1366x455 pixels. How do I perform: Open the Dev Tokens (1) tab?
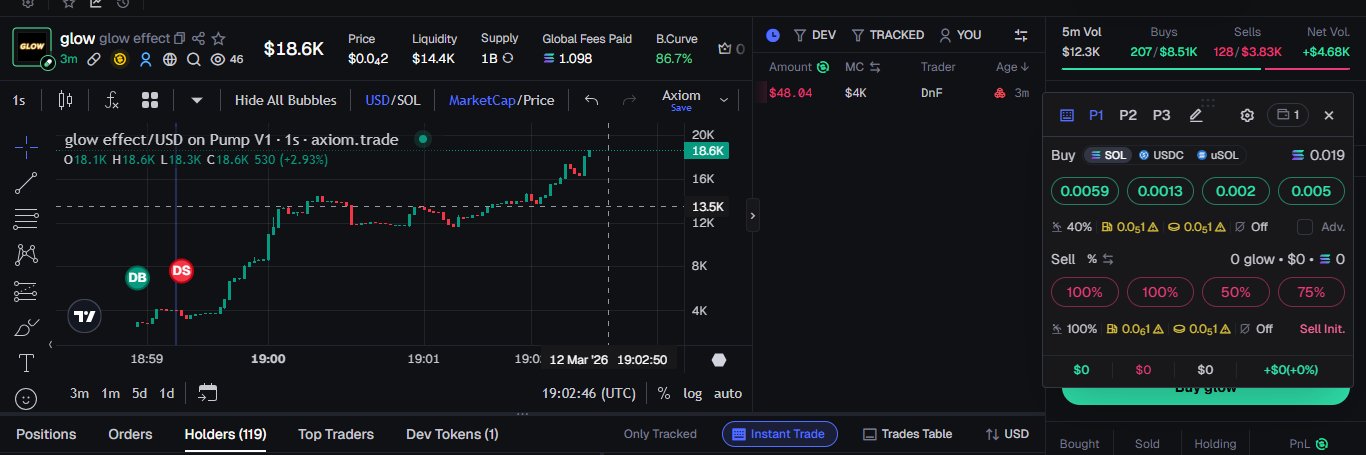(x=452, y=434)
